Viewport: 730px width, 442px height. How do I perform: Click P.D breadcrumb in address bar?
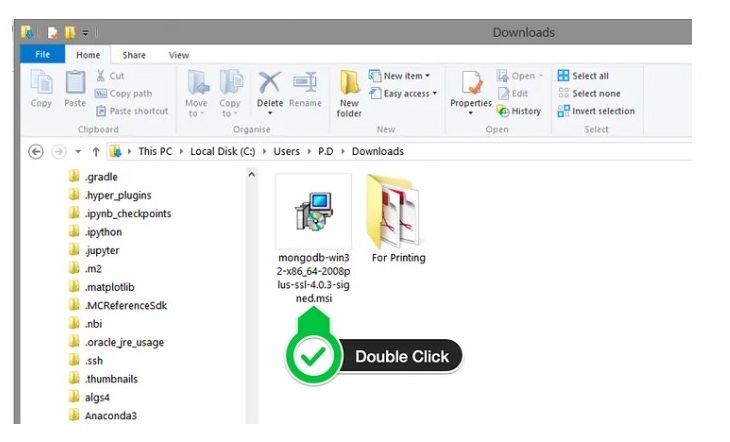tap(325, 151)
